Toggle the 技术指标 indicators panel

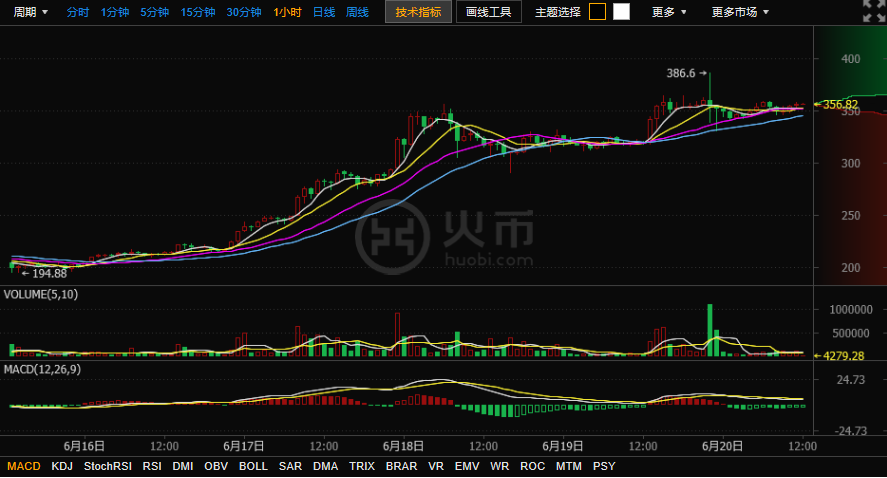418,12
